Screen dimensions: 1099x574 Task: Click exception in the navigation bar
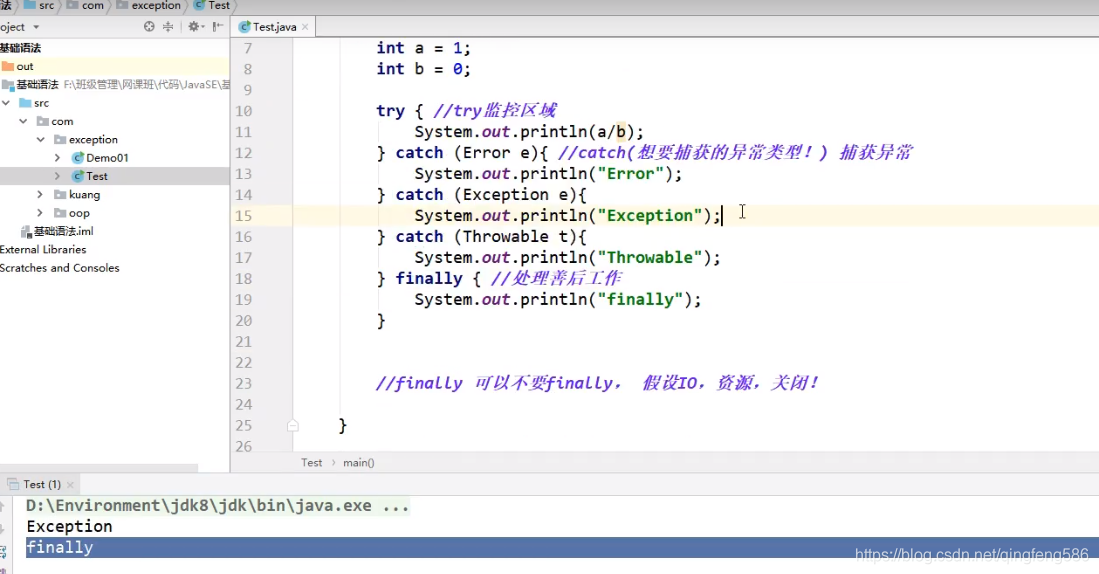click(149, 6)
